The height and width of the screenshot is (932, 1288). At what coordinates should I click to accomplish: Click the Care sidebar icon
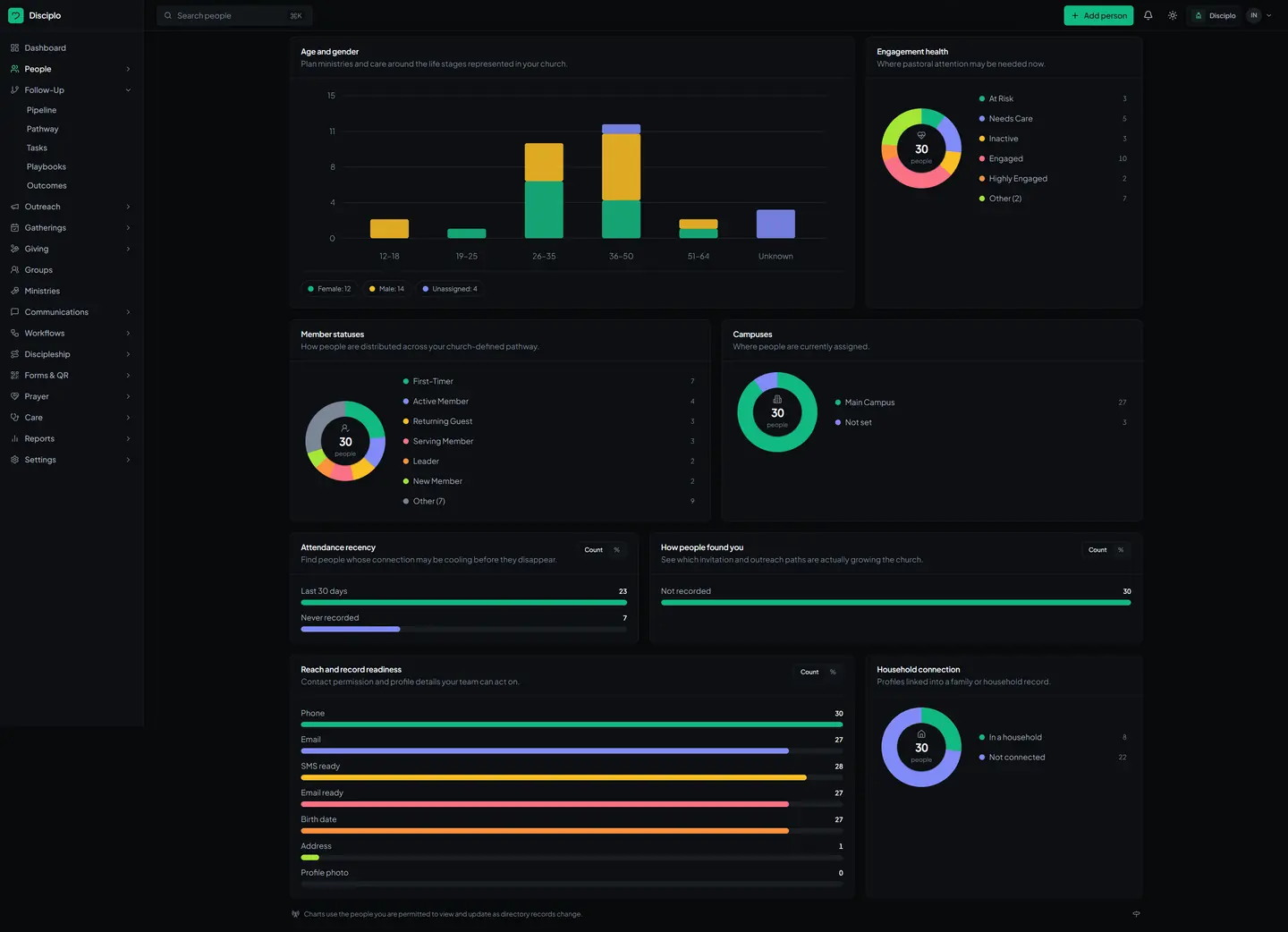coord(14,417)
